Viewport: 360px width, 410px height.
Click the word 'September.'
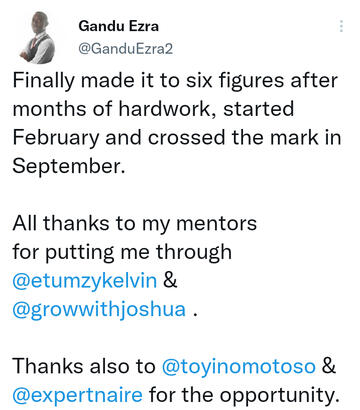[69, 167]
